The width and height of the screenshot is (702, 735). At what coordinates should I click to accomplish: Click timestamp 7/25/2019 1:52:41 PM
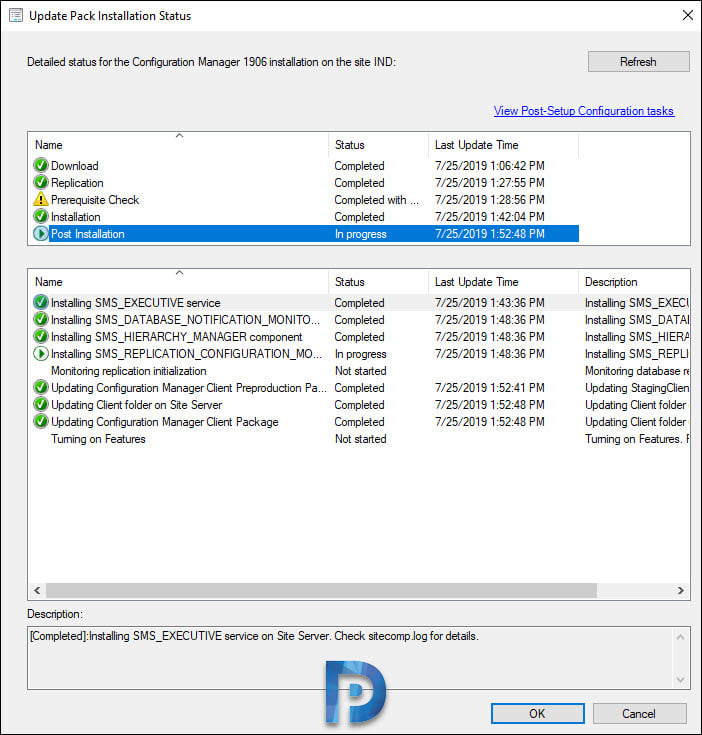[490, 388]
